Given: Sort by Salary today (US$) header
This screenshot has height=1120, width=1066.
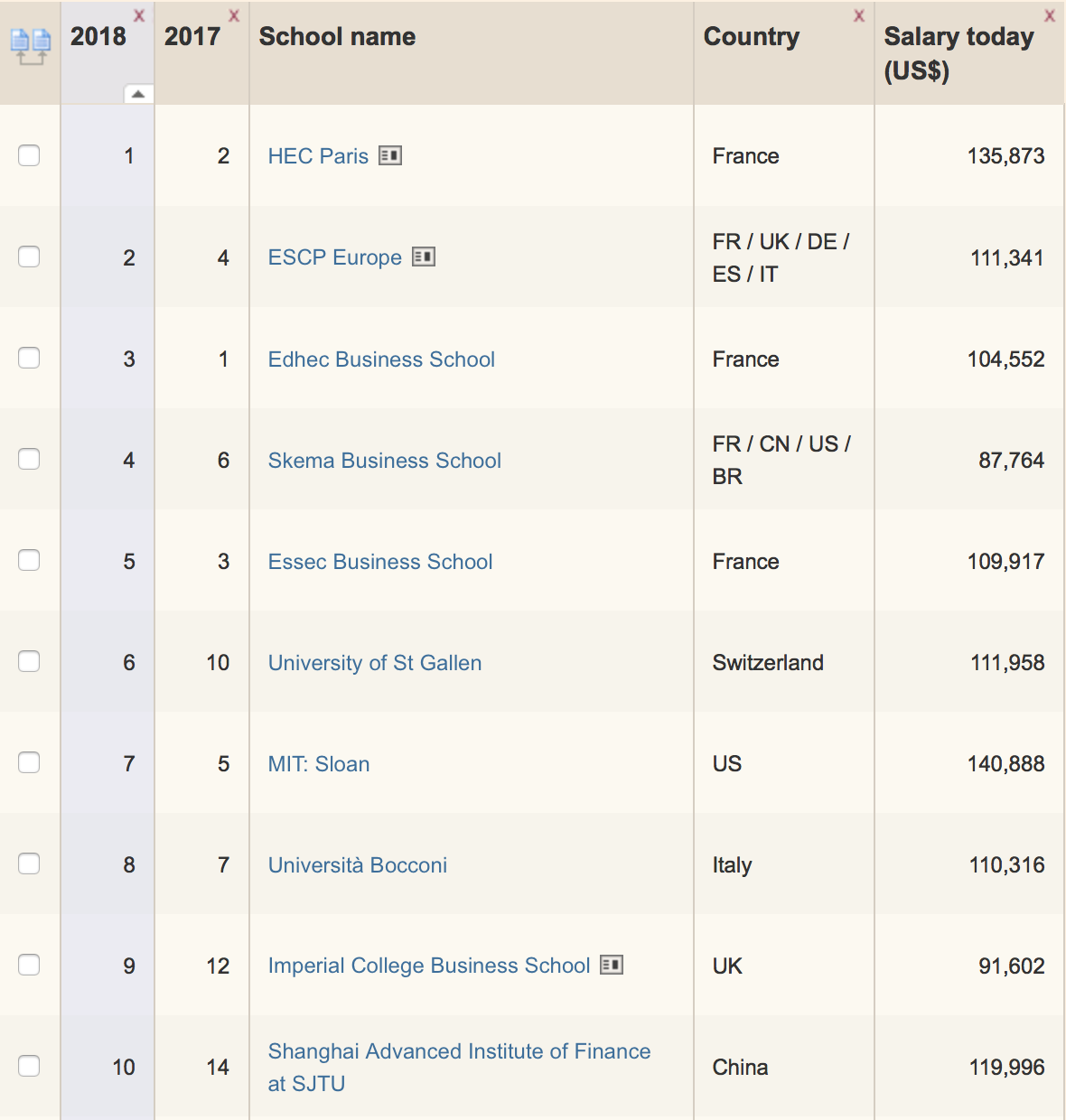Looking at the screenshot, I should click(958, 53).
